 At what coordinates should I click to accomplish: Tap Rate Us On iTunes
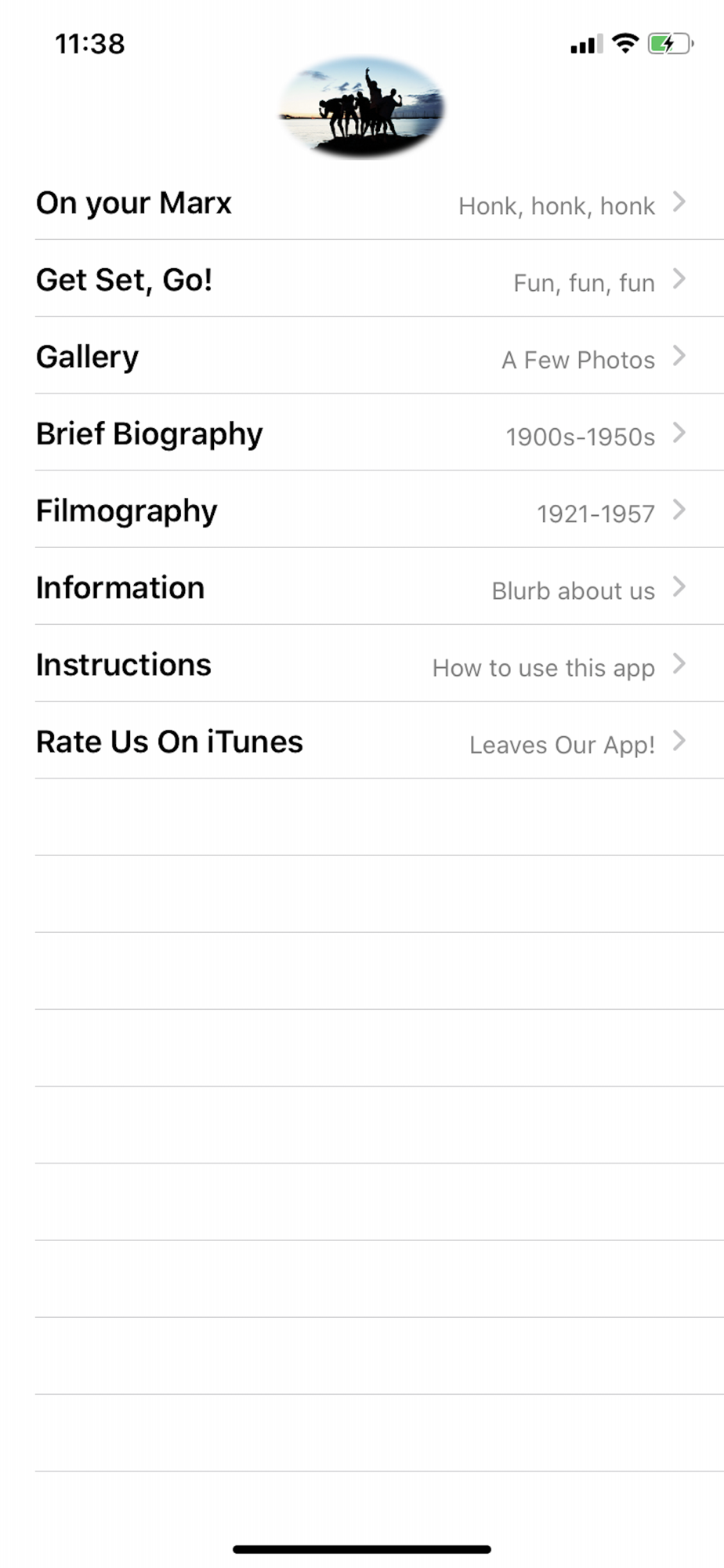coord(169,742)
